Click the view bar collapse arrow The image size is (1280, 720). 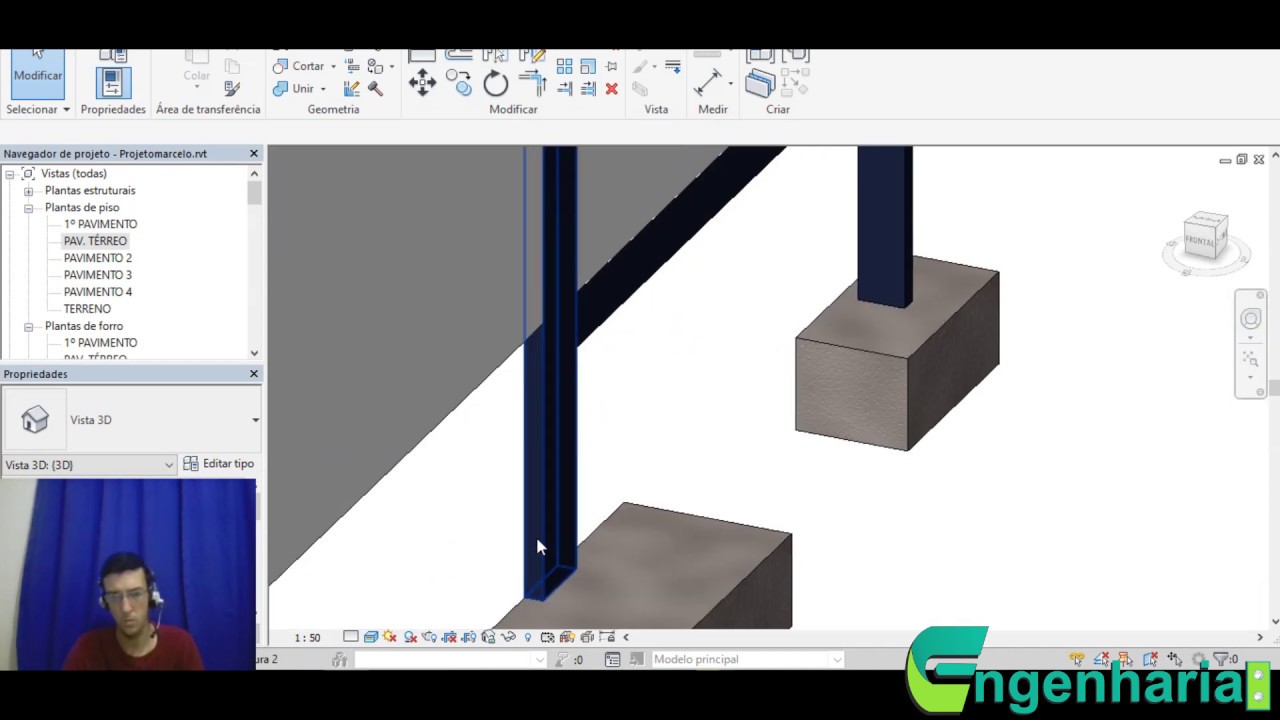626,637
